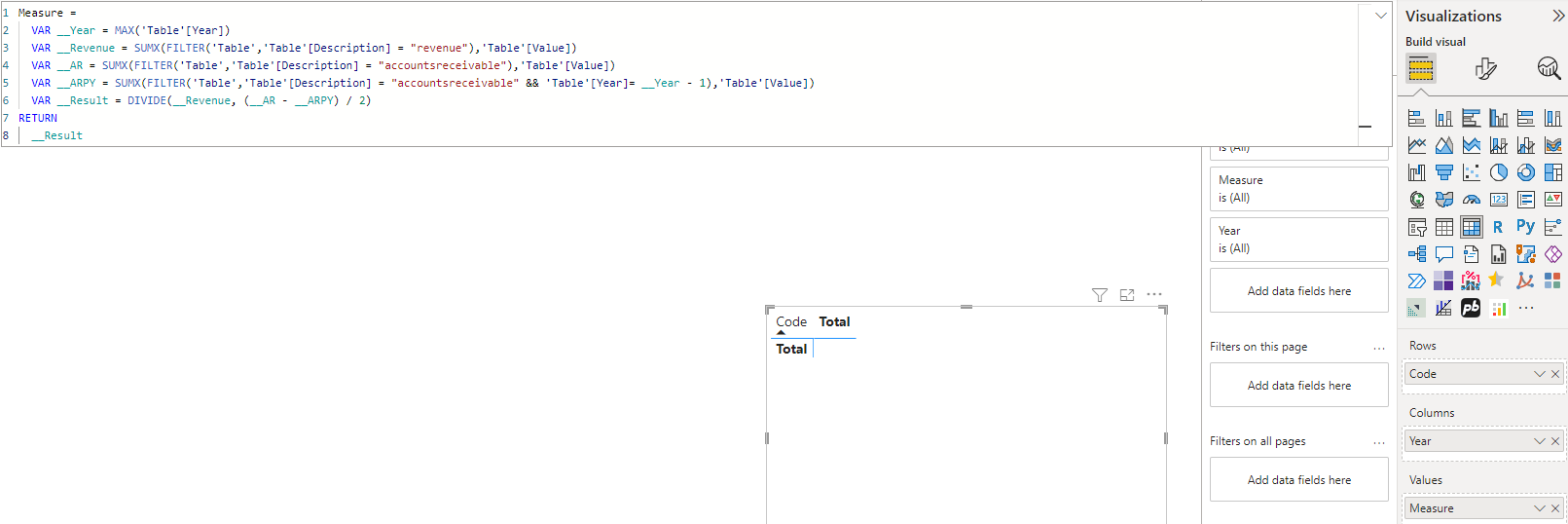Add a globe map visual
The height and width of the screenshot is (524, 1568).
tap(1417, 200)
